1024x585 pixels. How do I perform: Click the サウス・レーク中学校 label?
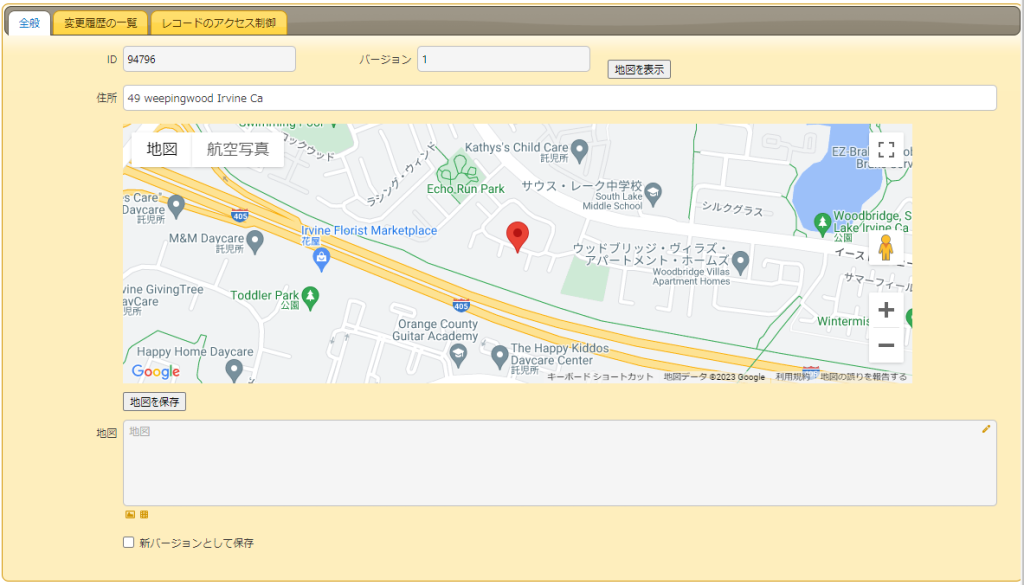pyautogui.click(x=582, y=186)
